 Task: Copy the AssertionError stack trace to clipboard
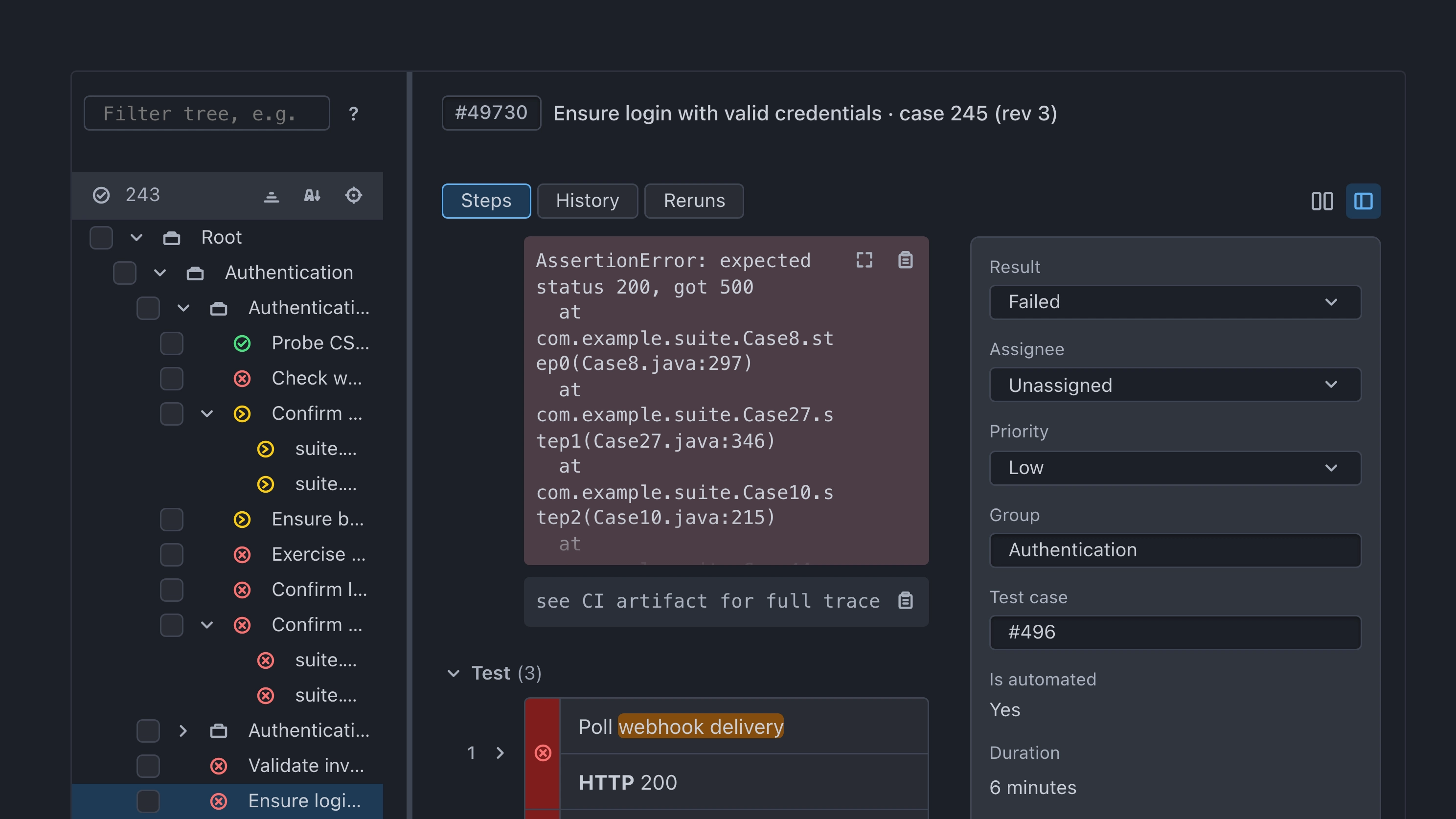[x=906, y=260]
